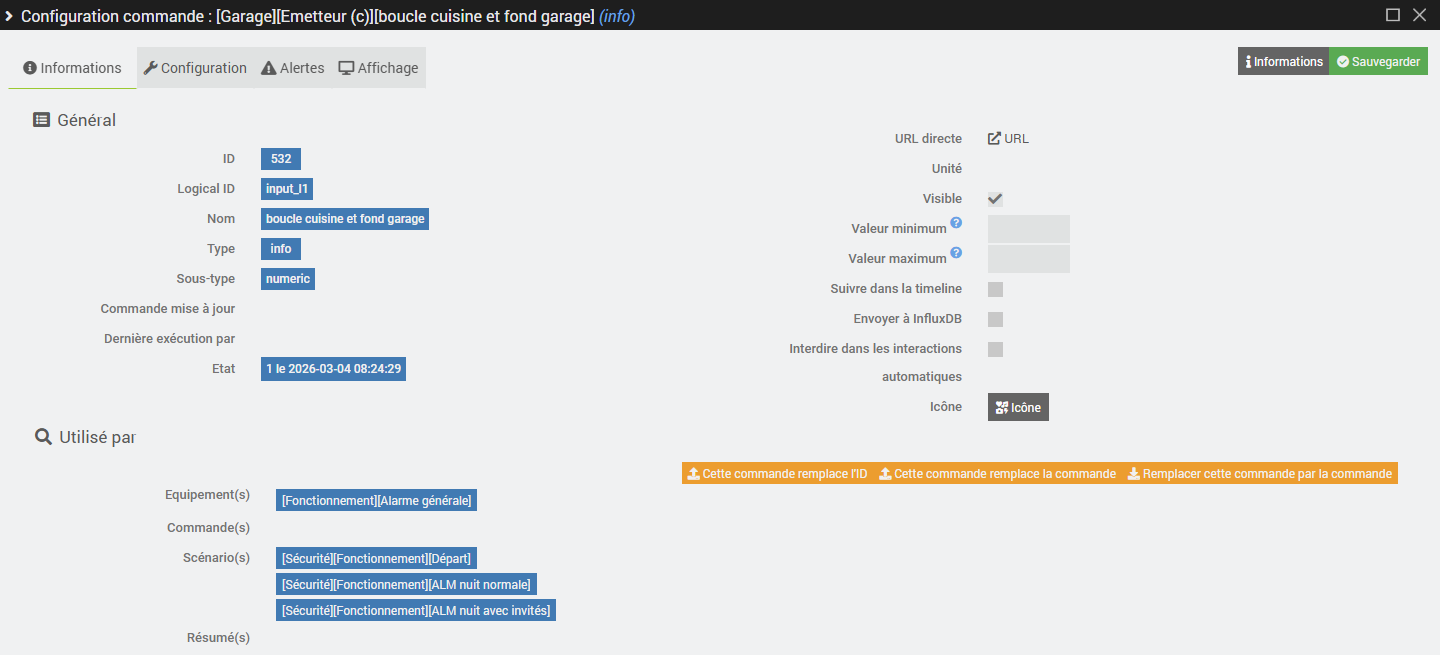The image size is (1440, 655).
Task: Click the collapse arrow in title bar
Action: pyautogui.click(x=9, y=16)
